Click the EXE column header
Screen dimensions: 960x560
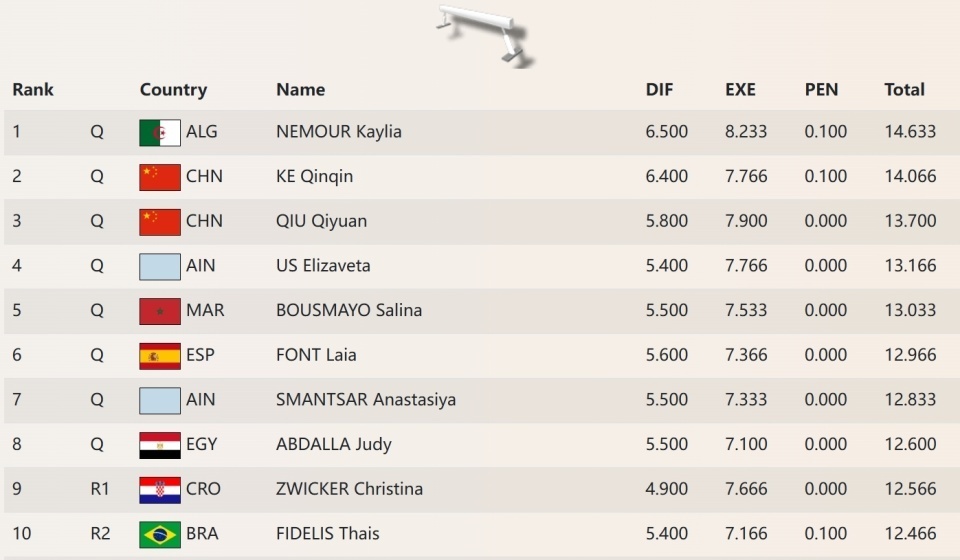coord(741,90)
